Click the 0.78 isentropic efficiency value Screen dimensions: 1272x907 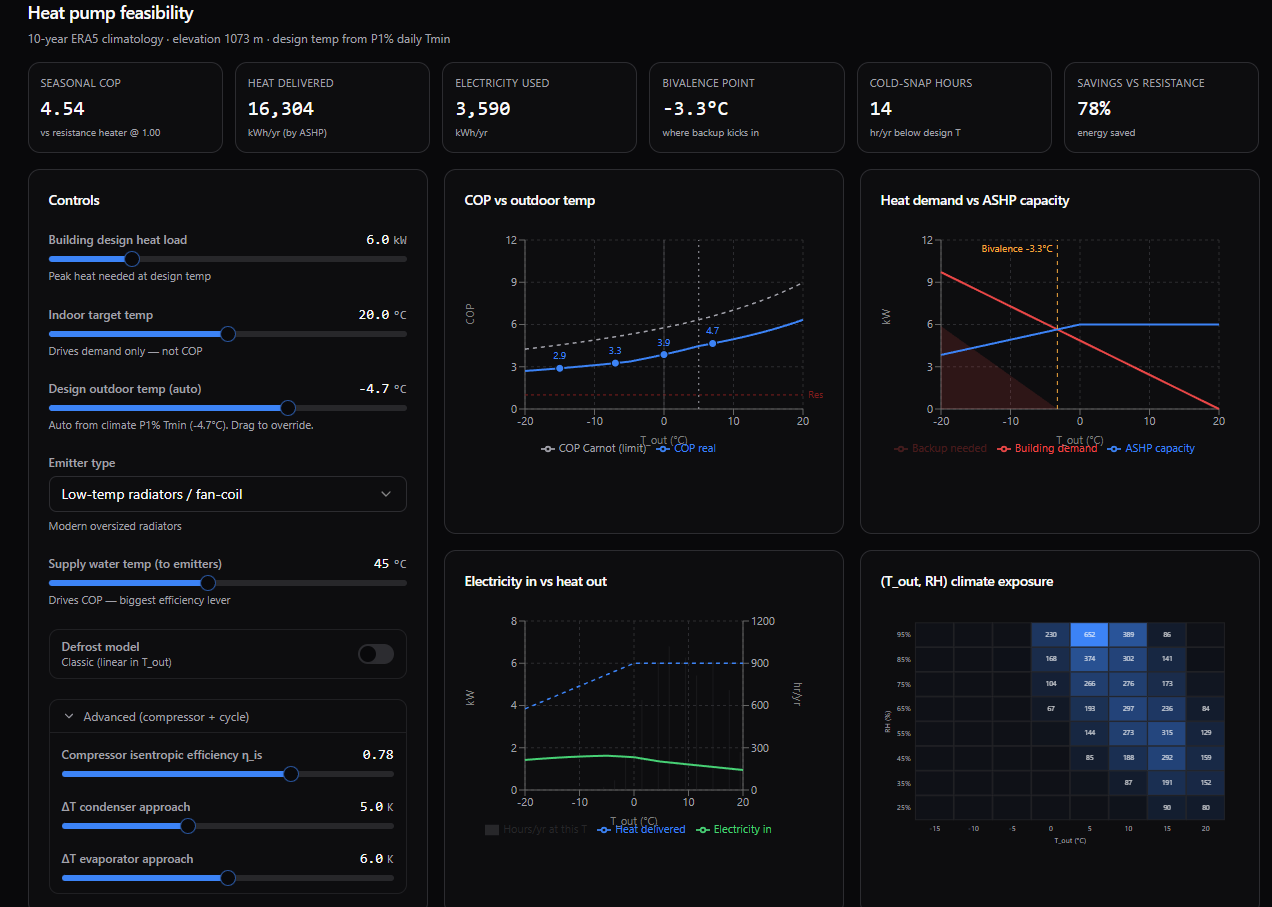point(378,755)
